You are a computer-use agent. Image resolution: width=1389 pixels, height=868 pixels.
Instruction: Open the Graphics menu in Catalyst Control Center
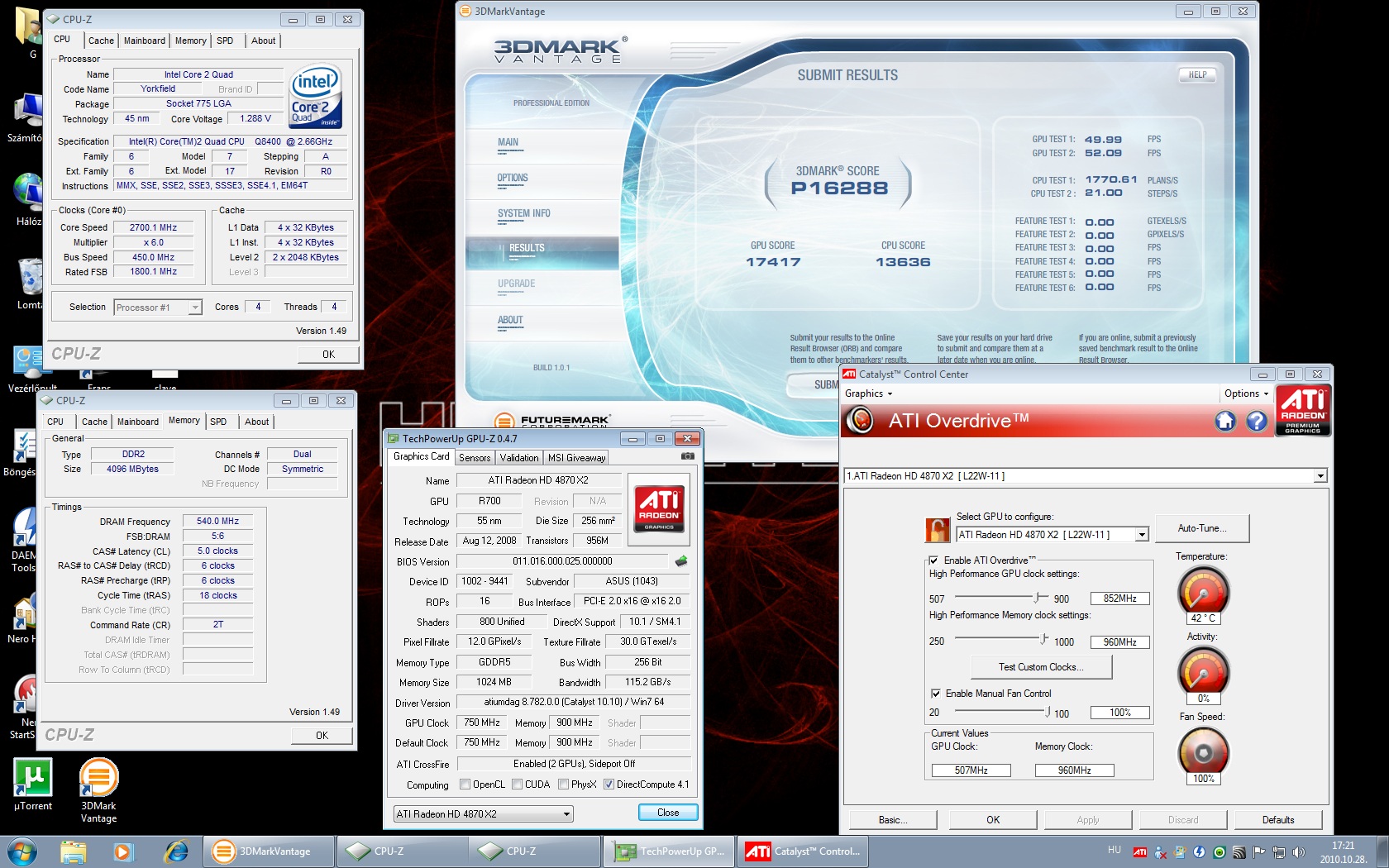click(868, 393)
